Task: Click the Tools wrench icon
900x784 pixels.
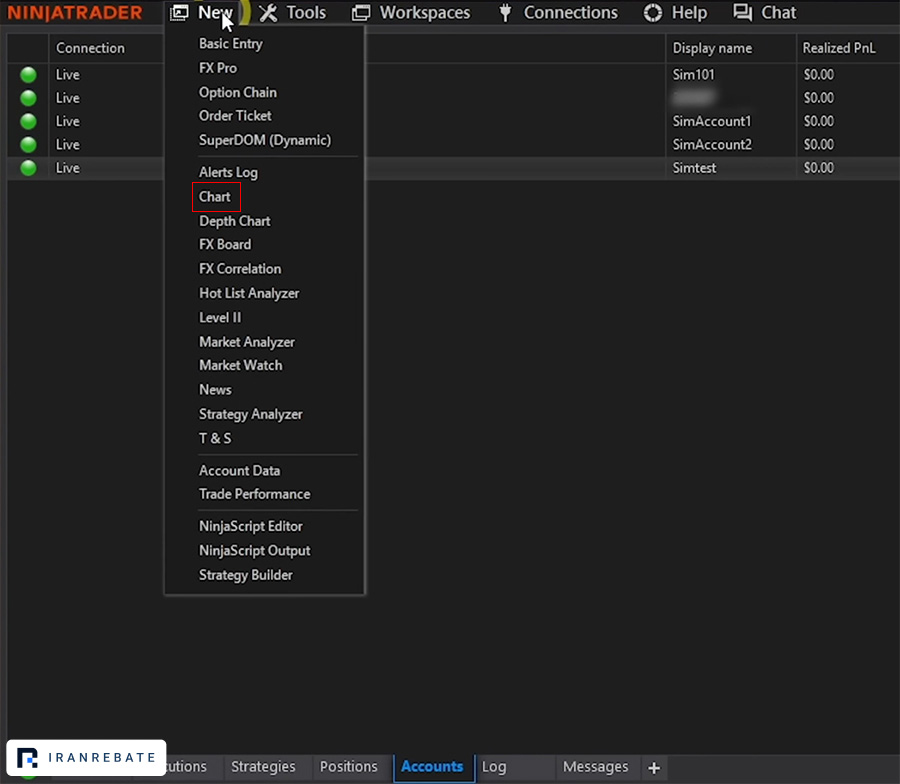Action: [x=268, y=13]
